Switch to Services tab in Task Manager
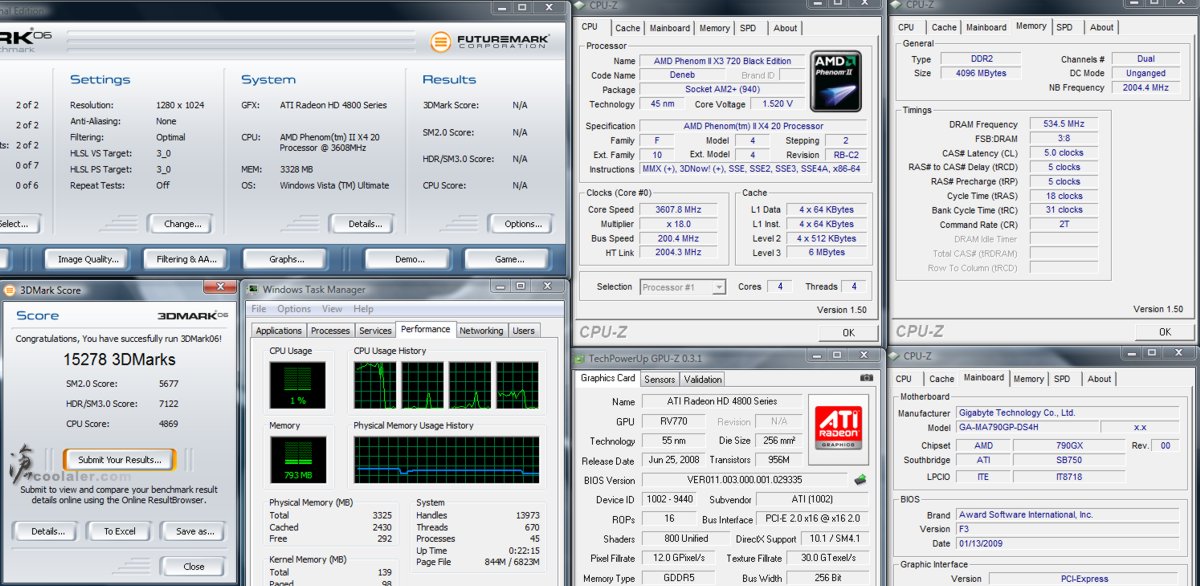This screenshot has width=1200, height=586. pyautogui.click(x=375, y=331)
